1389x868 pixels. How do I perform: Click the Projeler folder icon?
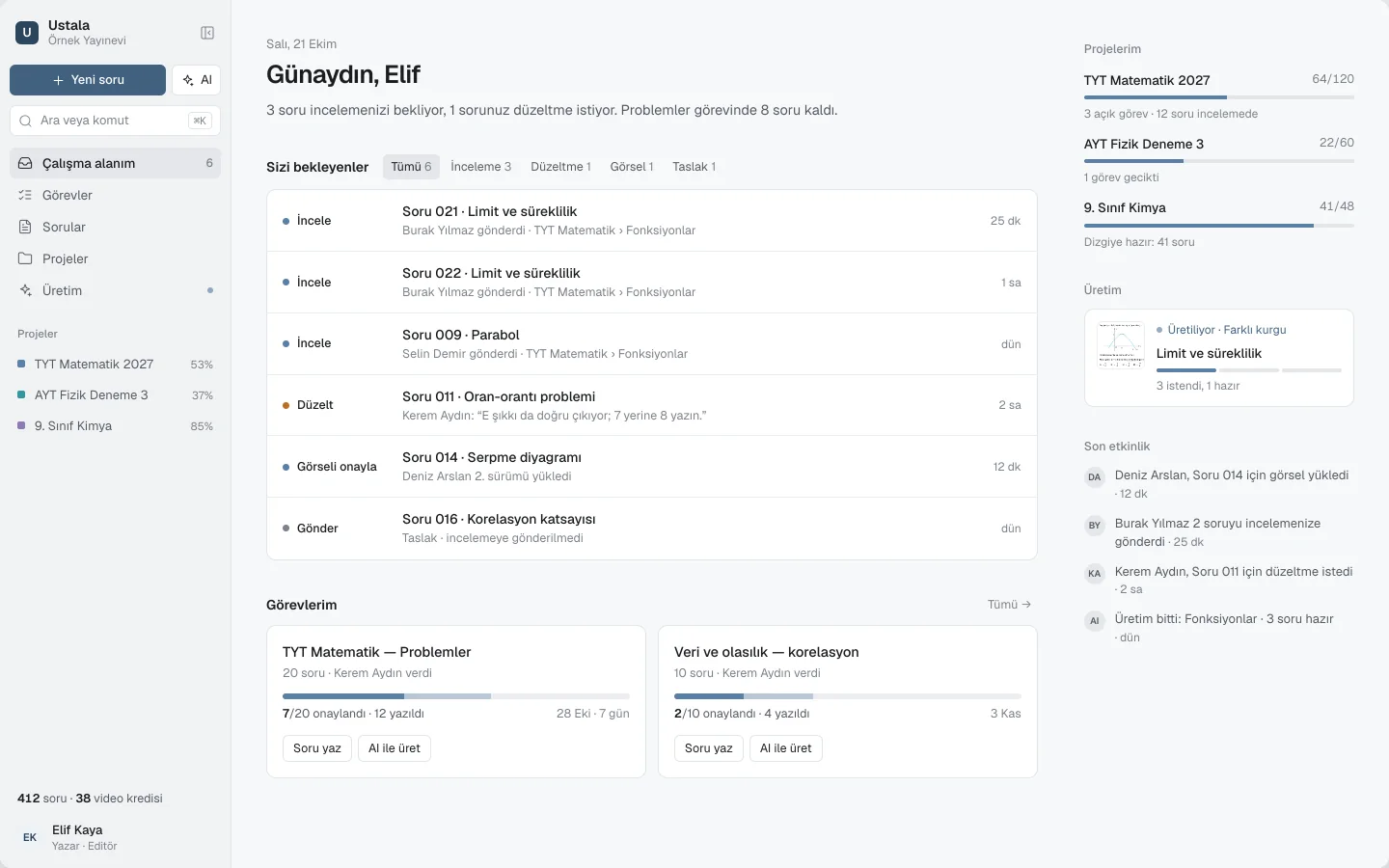pyautogui.click(x=25, y=258)
